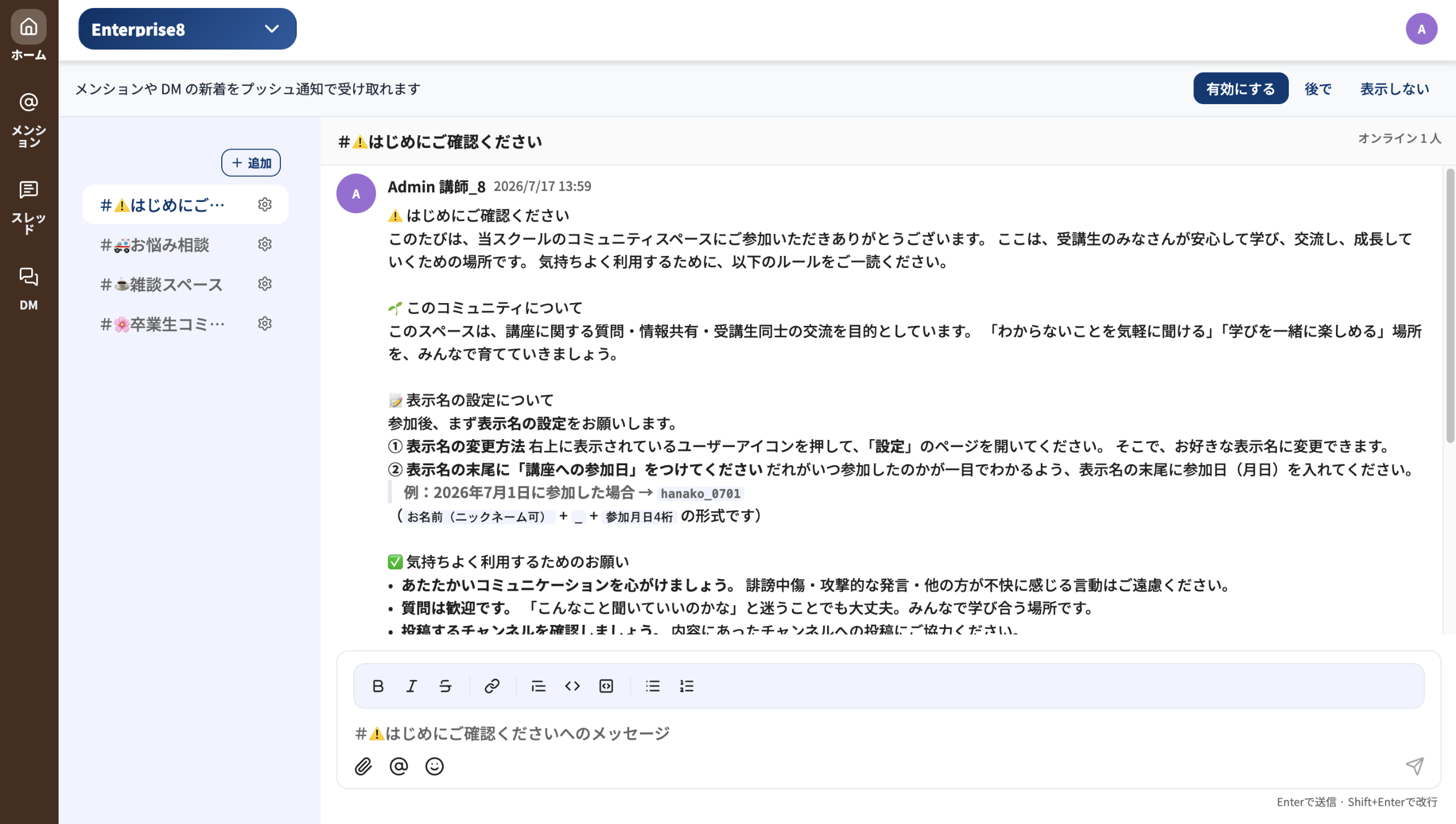Screen dimensions: 1456x824
Task: Open the emoji picker
Action: 435,767
